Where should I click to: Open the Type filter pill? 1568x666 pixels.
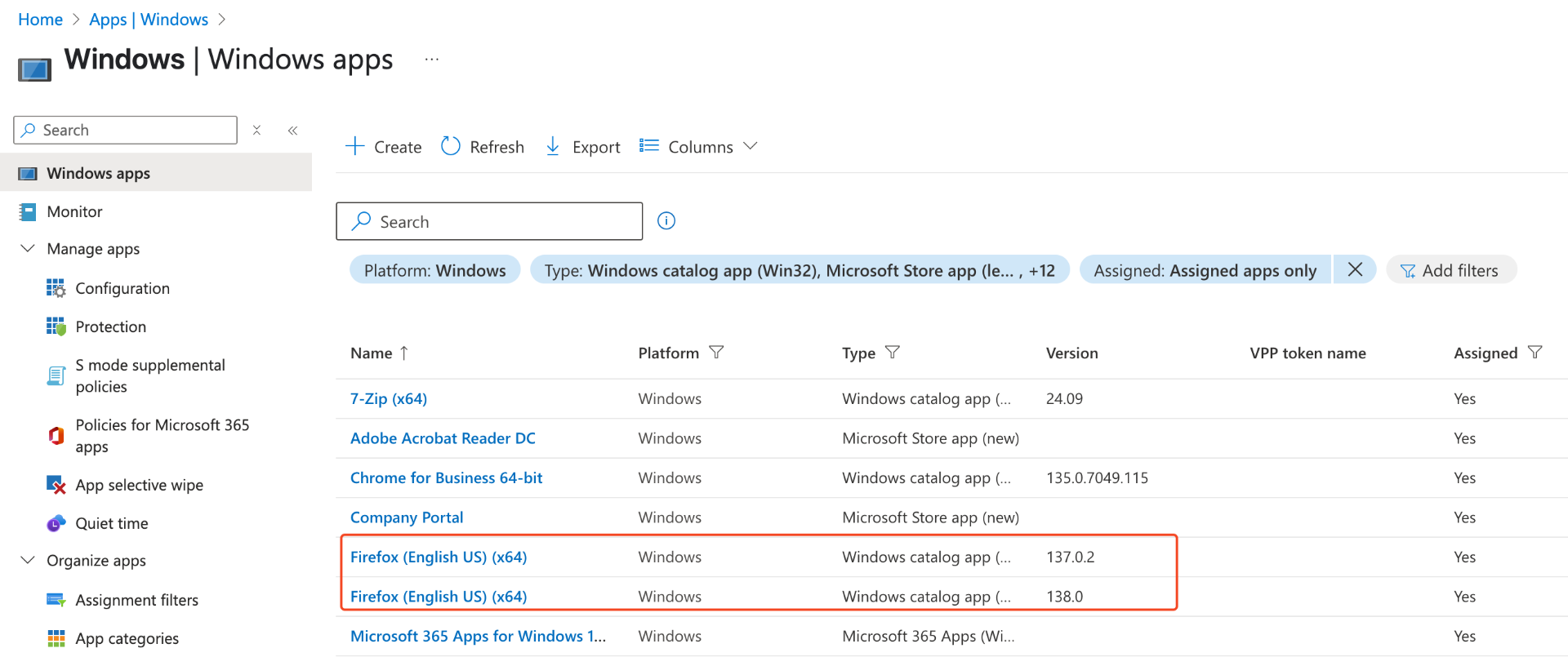(x=800, y=270)
